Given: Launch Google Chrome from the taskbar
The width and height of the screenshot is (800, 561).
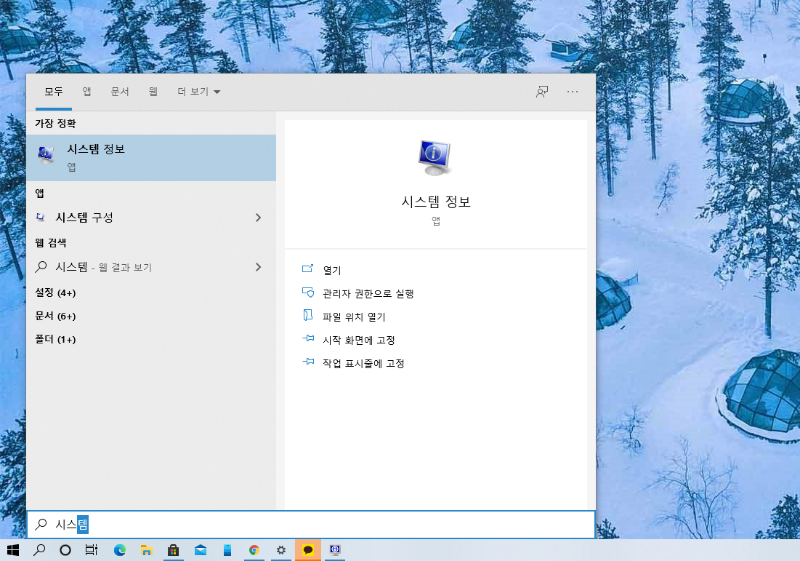Looking at the screenshot, I should [254, 550].
